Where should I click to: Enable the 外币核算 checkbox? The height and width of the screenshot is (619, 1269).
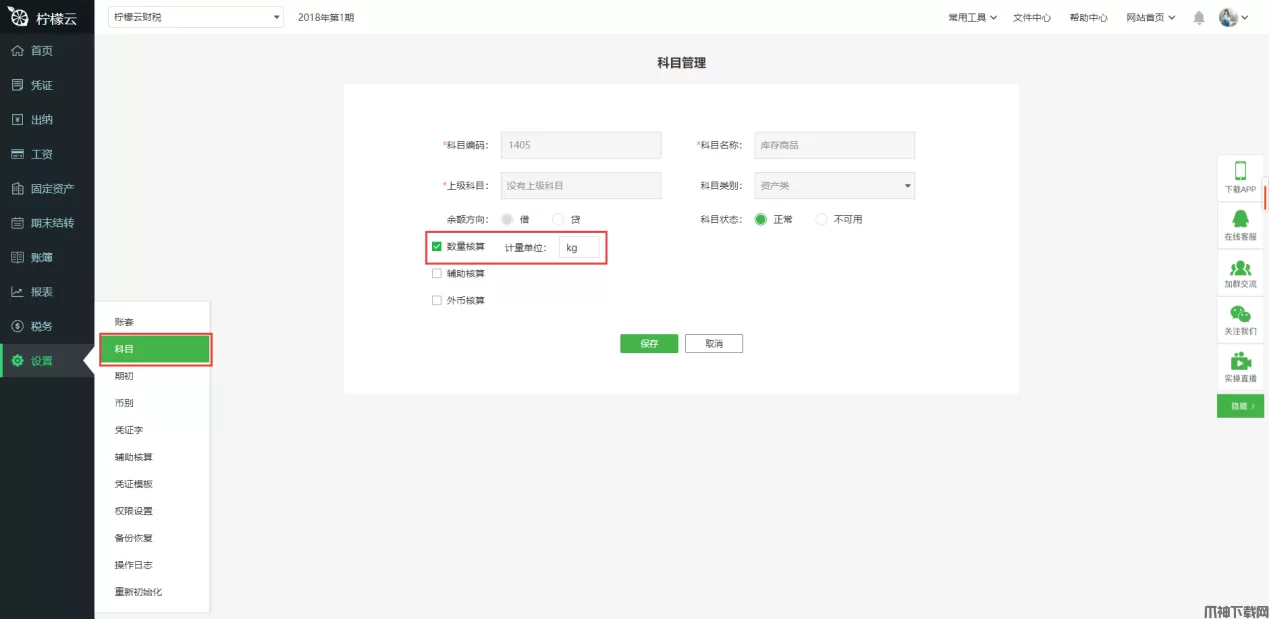tap(437, 300)
